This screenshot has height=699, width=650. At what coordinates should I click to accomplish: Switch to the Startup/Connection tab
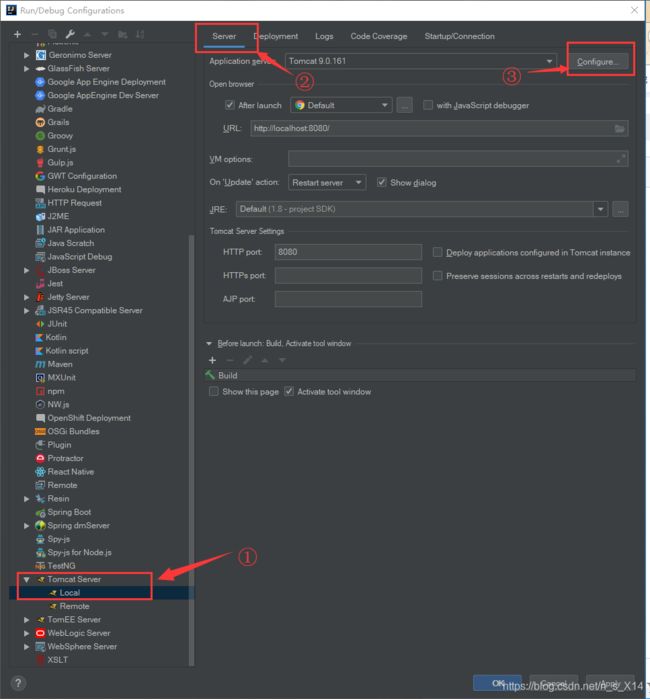coord(460,37)
